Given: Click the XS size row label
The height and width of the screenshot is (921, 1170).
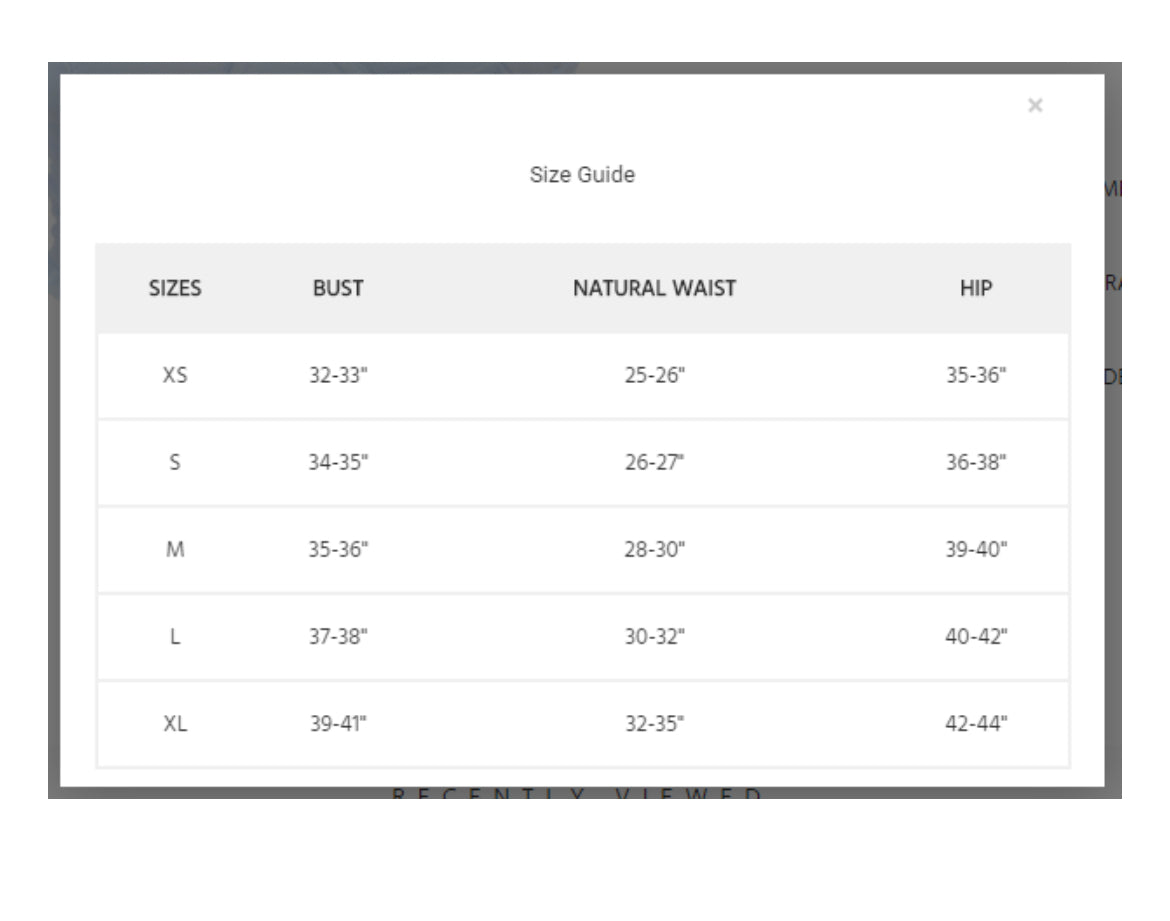Looking at the screenshot, I should (175, 375).
